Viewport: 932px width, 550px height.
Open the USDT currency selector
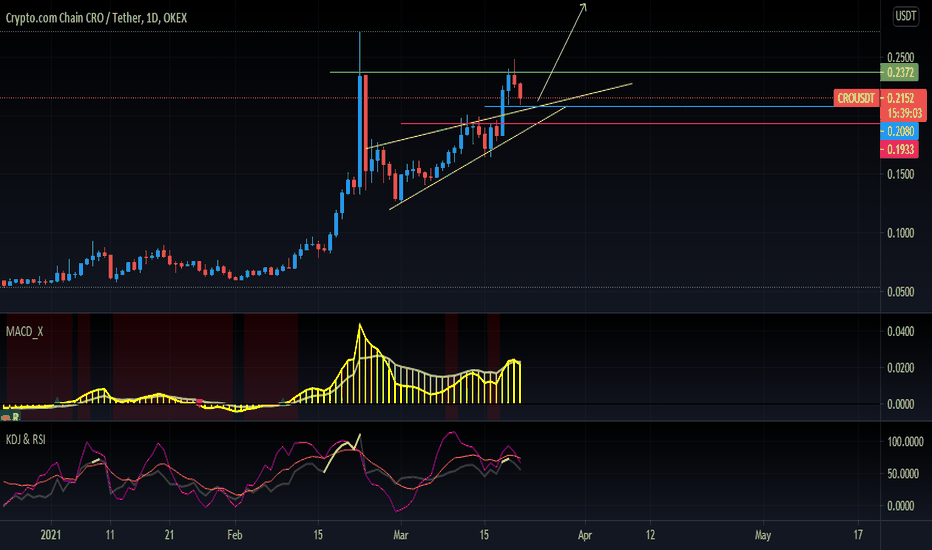(x=906, y=16)
